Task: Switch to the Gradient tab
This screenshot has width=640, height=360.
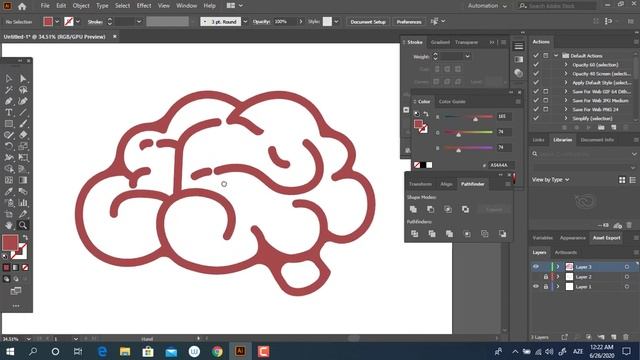Action: point(440,42)
